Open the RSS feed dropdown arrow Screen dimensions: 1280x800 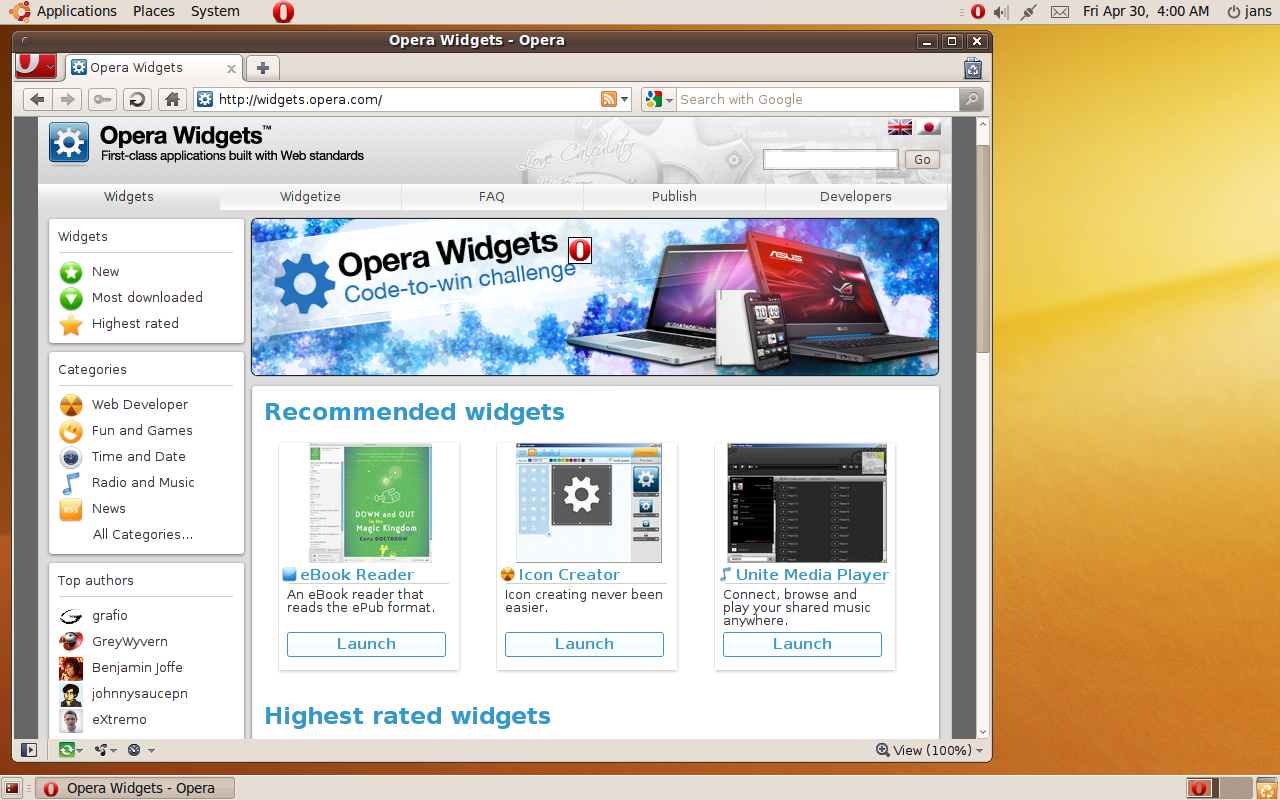pyautogui.click(x=625, y=99)
